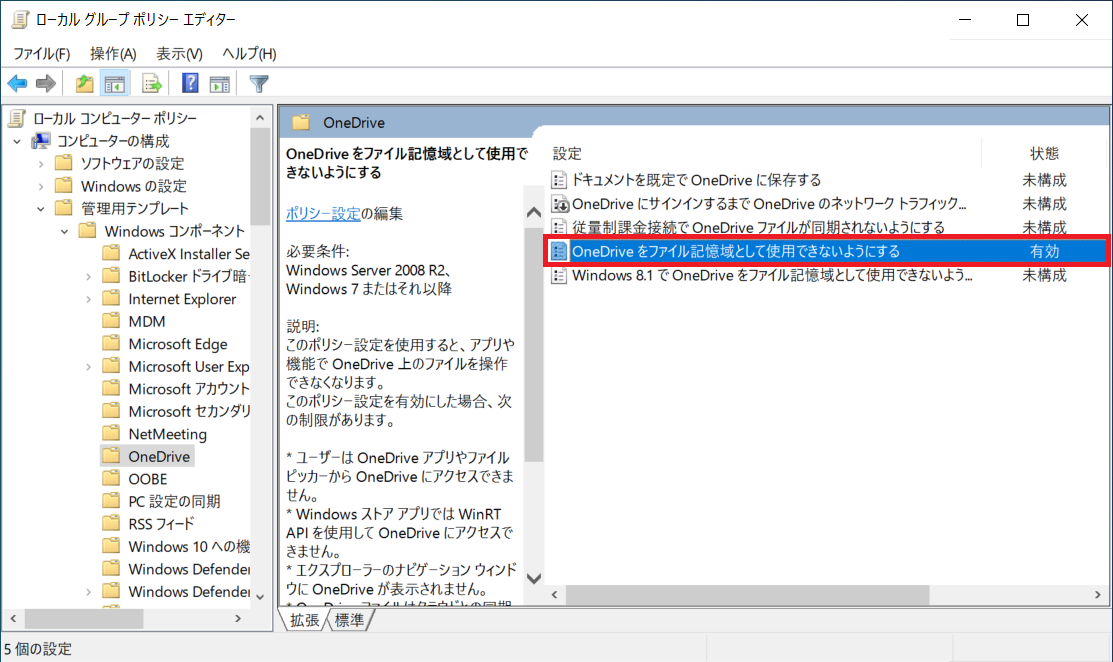1113x662 pixels.
Task: Click the tree panel's scroll right arrow
Action: [x=238, y=619]
